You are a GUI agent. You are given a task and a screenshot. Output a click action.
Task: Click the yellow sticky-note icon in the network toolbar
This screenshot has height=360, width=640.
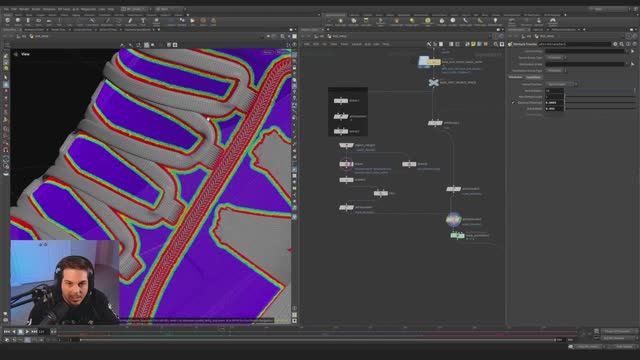pos(473,44)
